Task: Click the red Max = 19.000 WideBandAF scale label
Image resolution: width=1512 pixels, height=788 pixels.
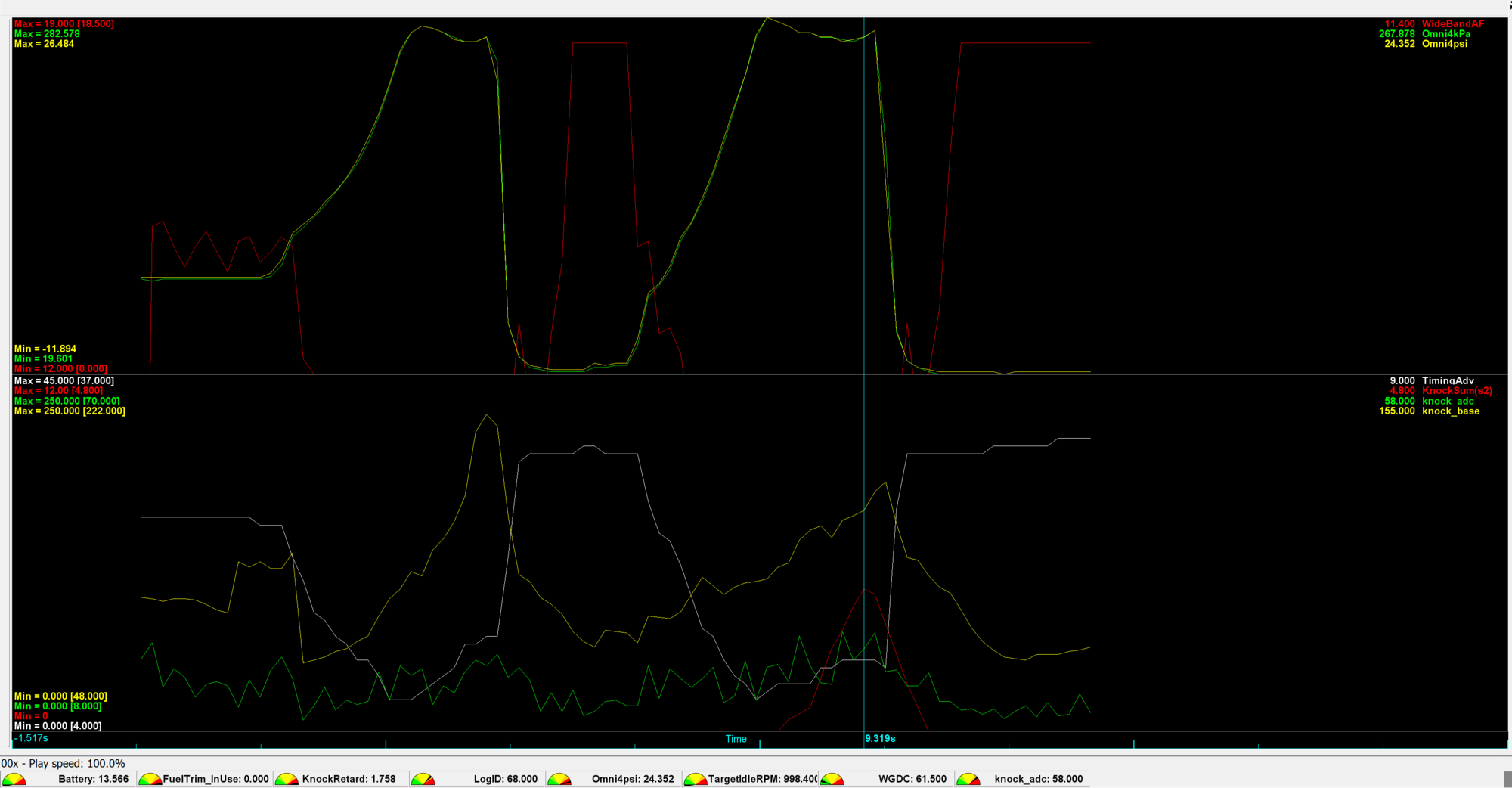Action: (x=64, y=24)
